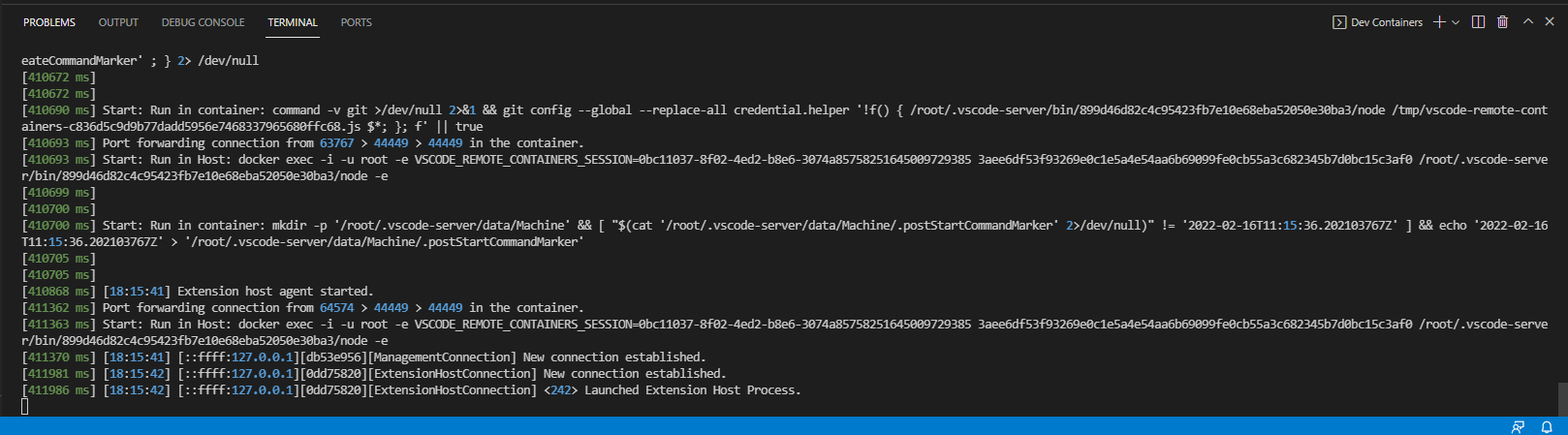
Task: Click the terminal scrollbar thumb
Action: coord(1561,399)
